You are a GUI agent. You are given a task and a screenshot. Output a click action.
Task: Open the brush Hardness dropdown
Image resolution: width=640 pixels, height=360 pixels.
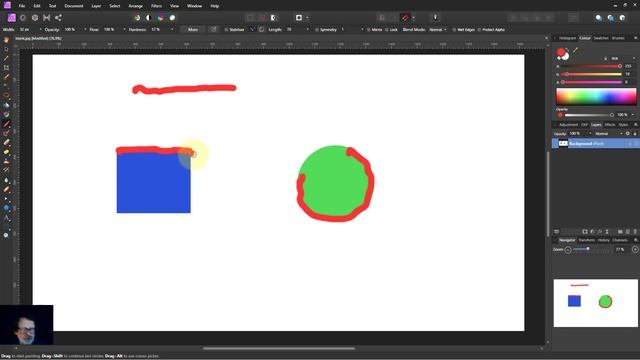(x=171, y=30)
